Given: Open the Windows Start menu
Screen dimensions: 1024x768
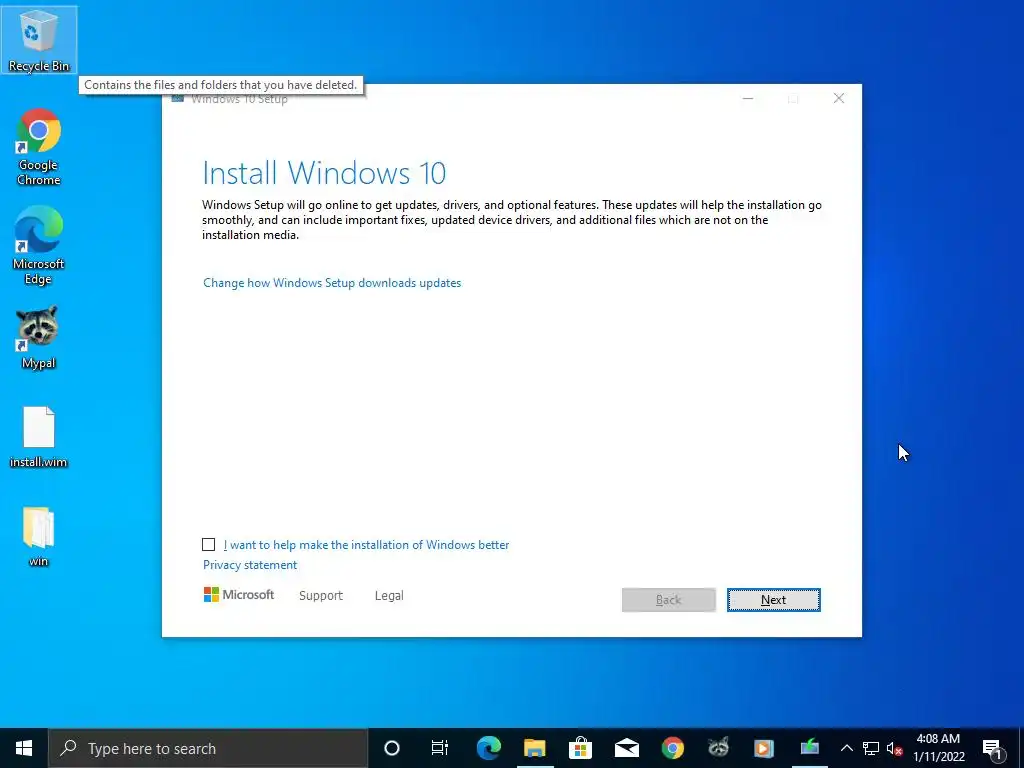Looking at the screenshot, I should pos(24,748).
